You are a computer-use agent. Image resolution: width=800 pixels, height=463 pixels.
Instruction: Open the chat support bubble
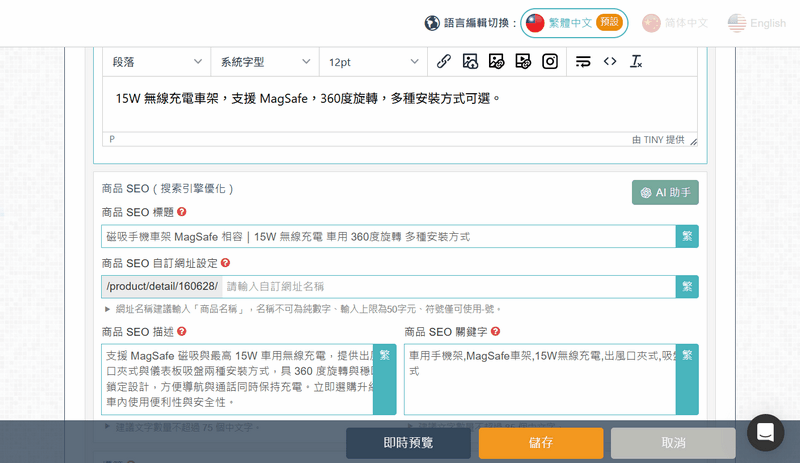point(765,432)
